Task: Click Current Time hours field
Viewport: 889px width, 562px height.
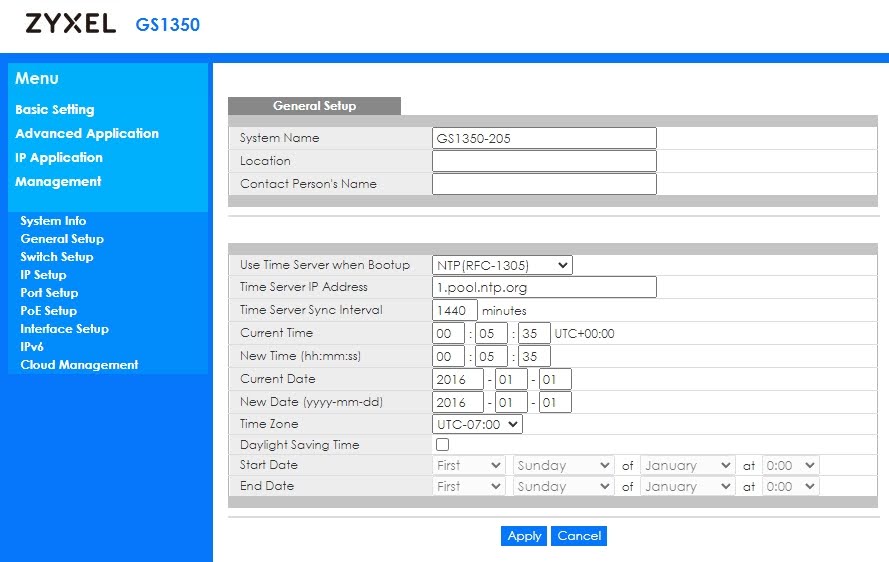Action: (x=448, y=333)
